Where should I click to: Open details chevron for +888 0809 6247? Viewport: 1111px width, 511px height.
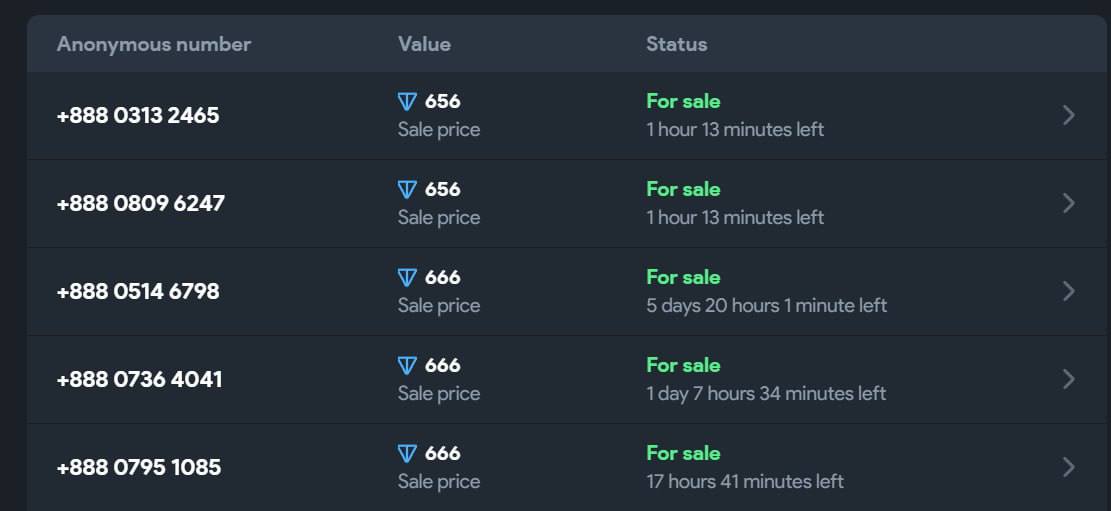(1069, 203)
